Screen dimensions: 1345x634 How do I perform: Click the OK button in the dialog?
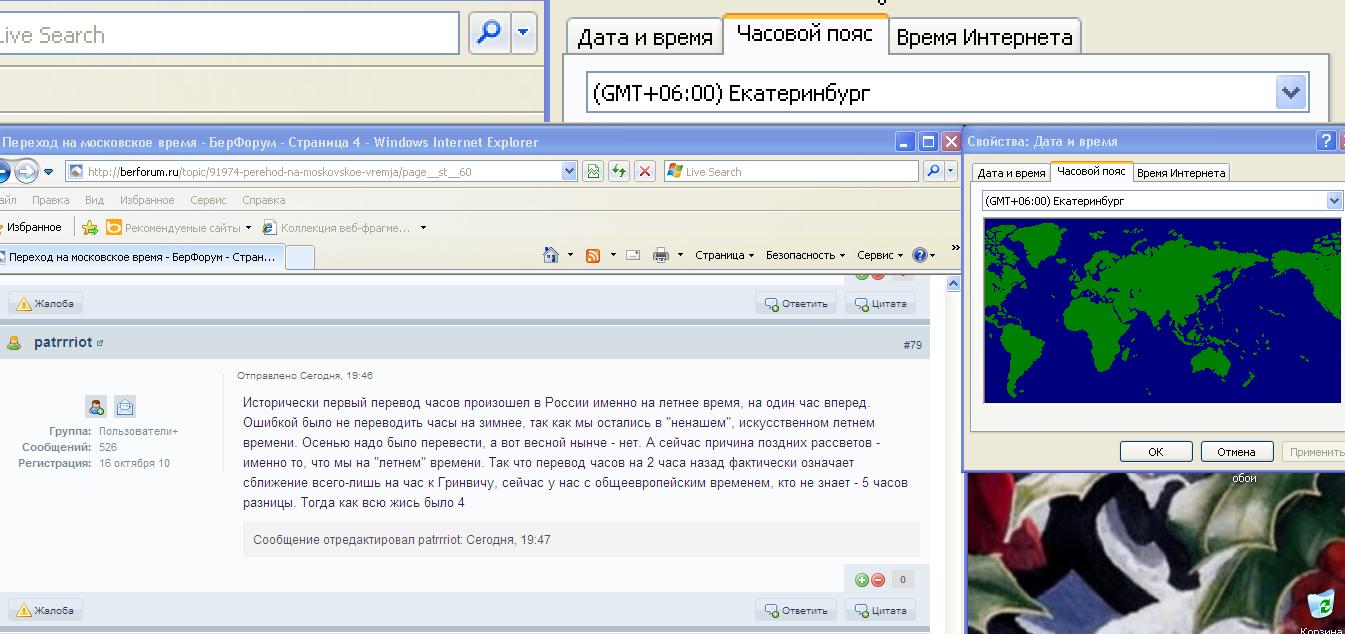(x=1155, y=452)
